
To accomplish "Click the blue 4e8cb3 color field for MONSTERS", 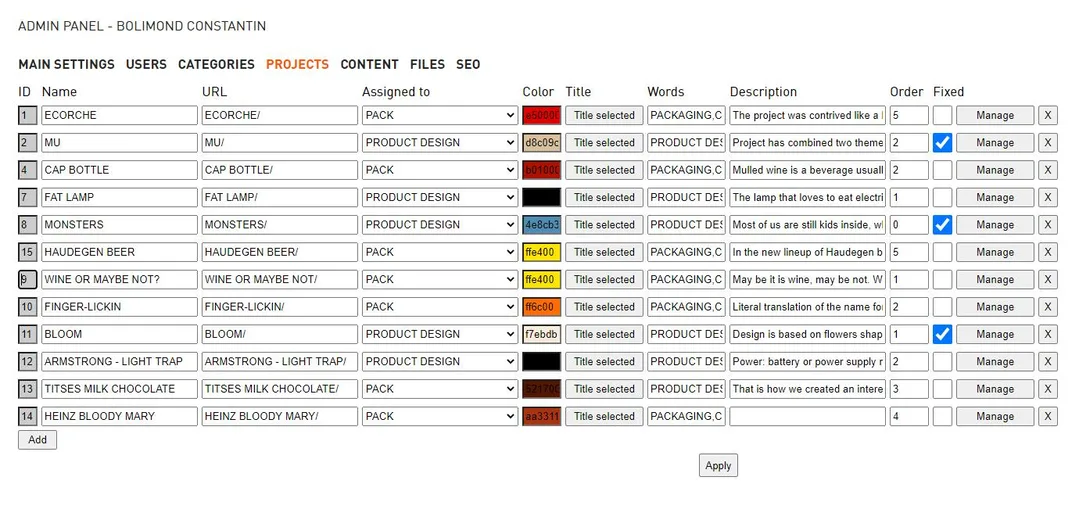I will point(542,224).
